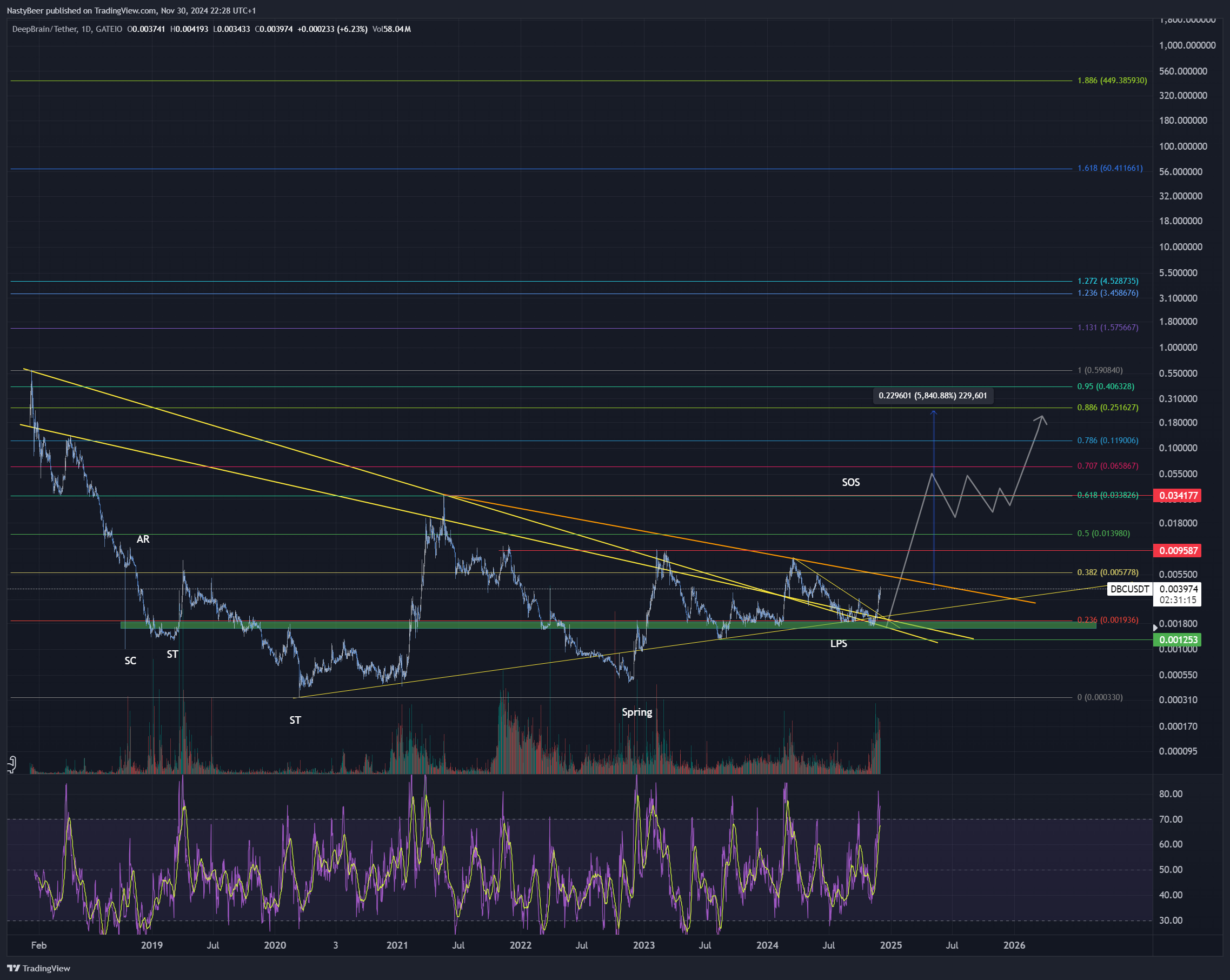This screenshot has width=1230, height=980.
Task: Click the 2025 label on time axis
Action: tap(891, 945)
